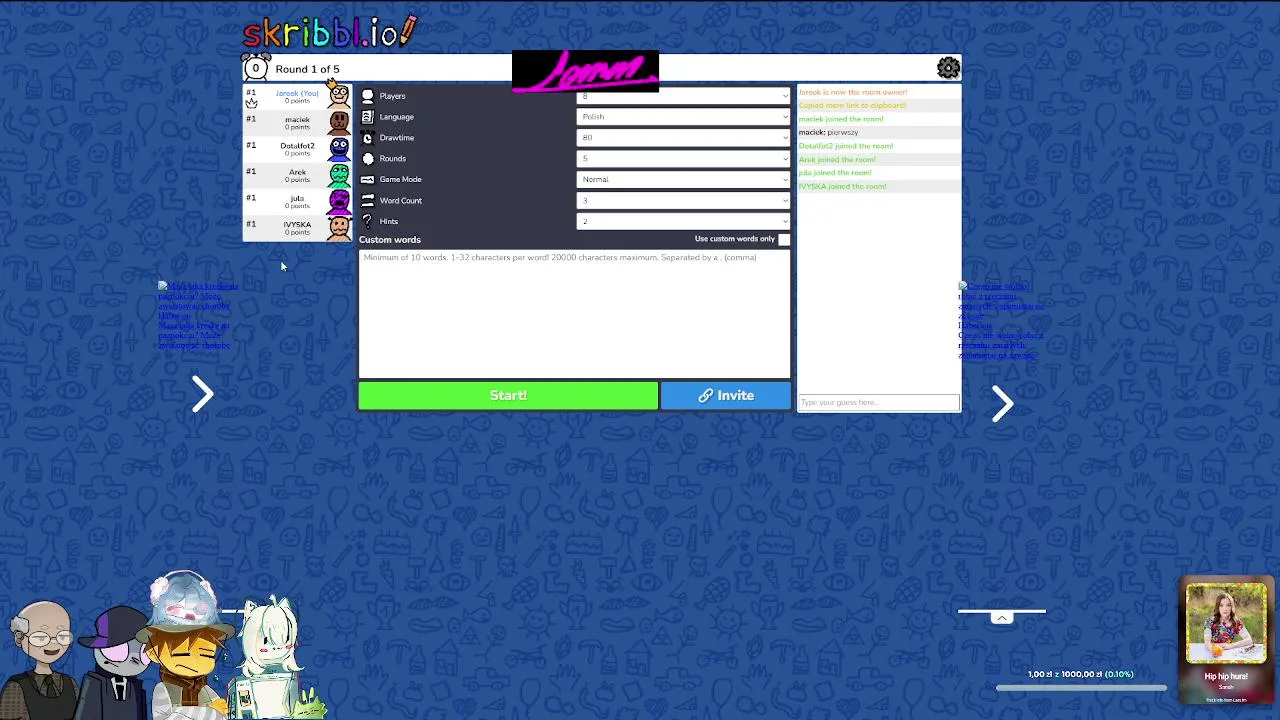Click the pink signature banner

pos(585,71)
